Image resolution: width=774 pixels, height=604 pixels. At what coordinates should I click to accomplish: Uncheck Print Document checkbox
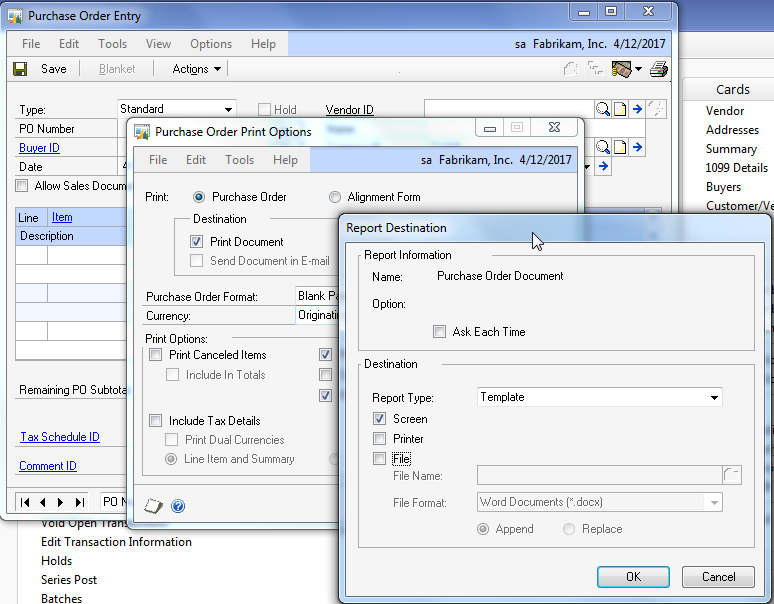point(196,241)
